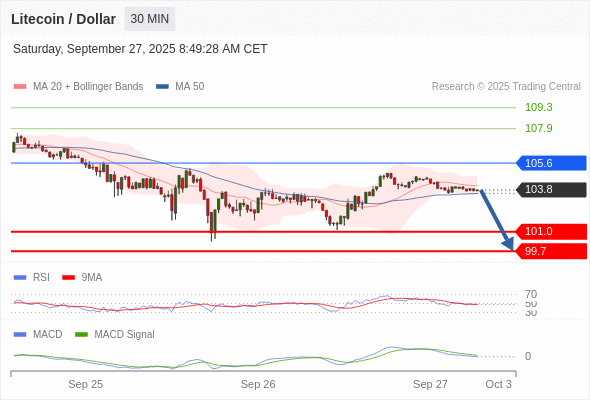This screenshot has width=590, height=400.
Task: Click the MACD Signal legend marker
Action: pyautogui.click(x=81, y=334)
